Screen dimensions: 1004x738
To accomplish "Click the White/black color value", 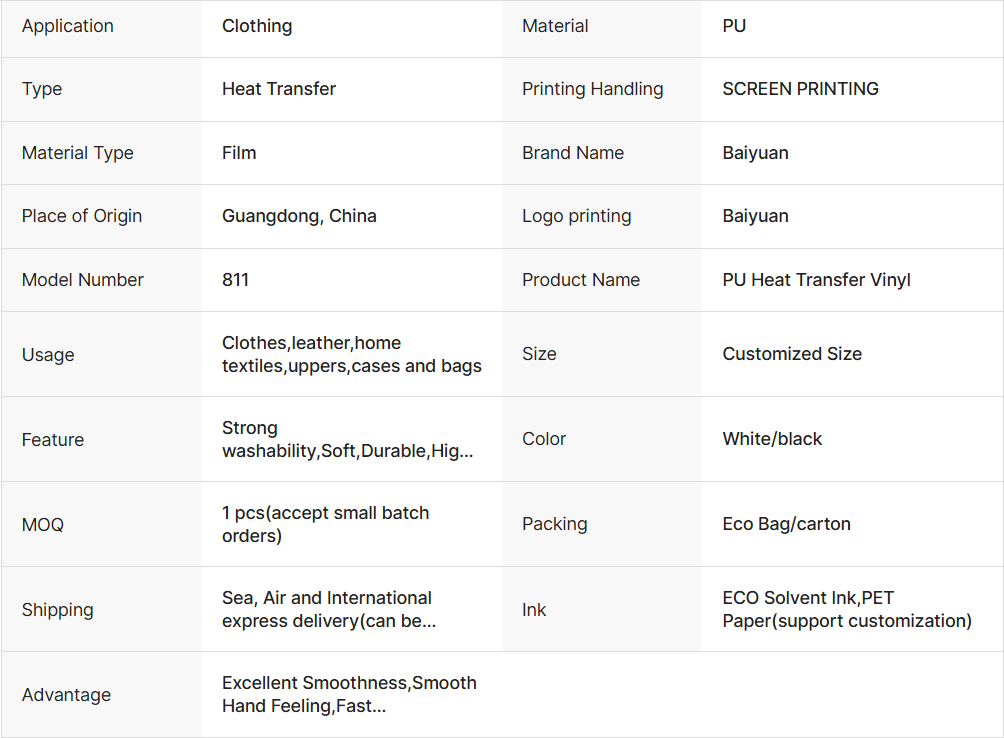I will (x=772, y=439).
